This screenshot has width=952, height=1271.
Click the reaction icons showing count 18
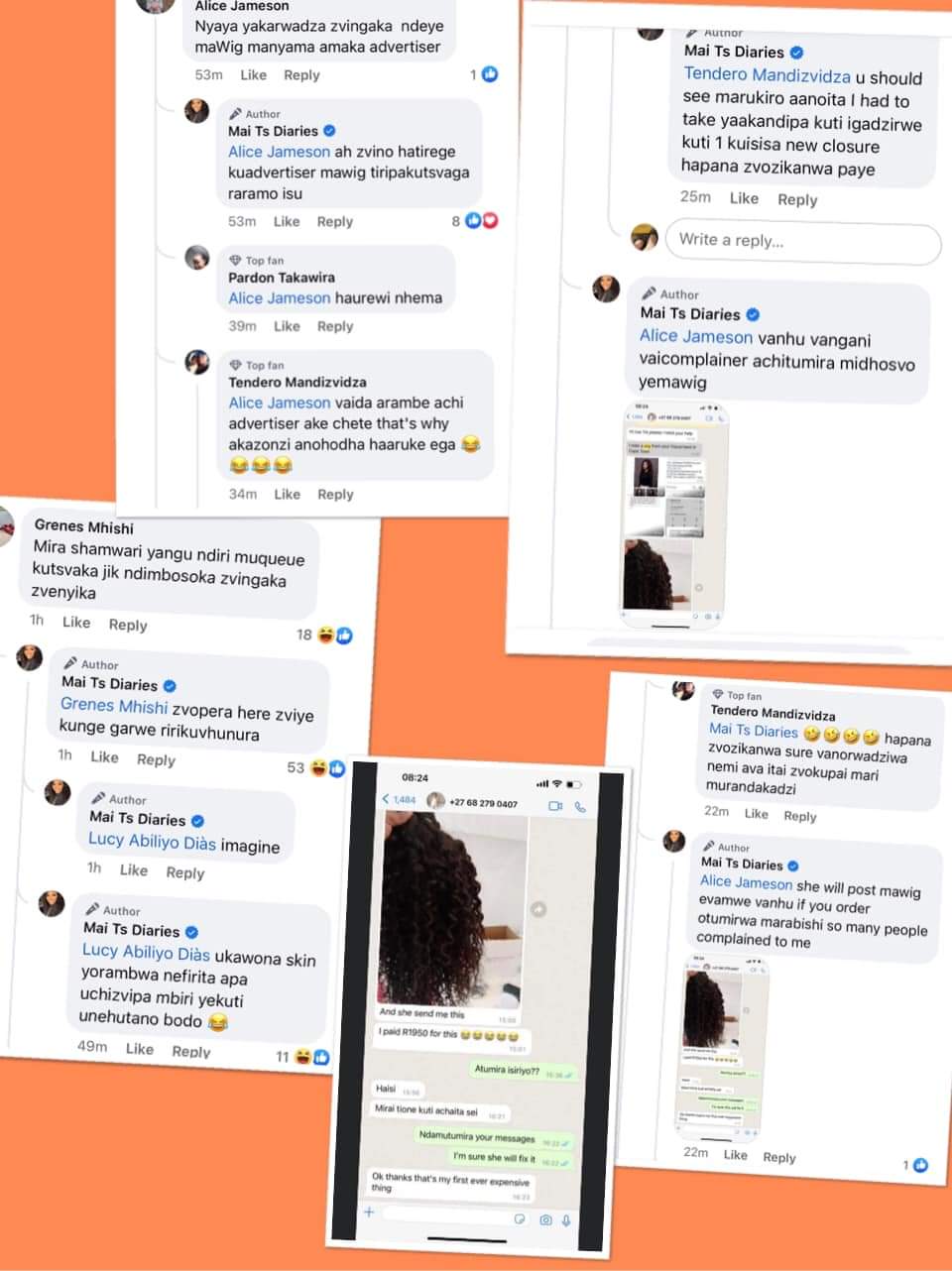tap(334, 635)
